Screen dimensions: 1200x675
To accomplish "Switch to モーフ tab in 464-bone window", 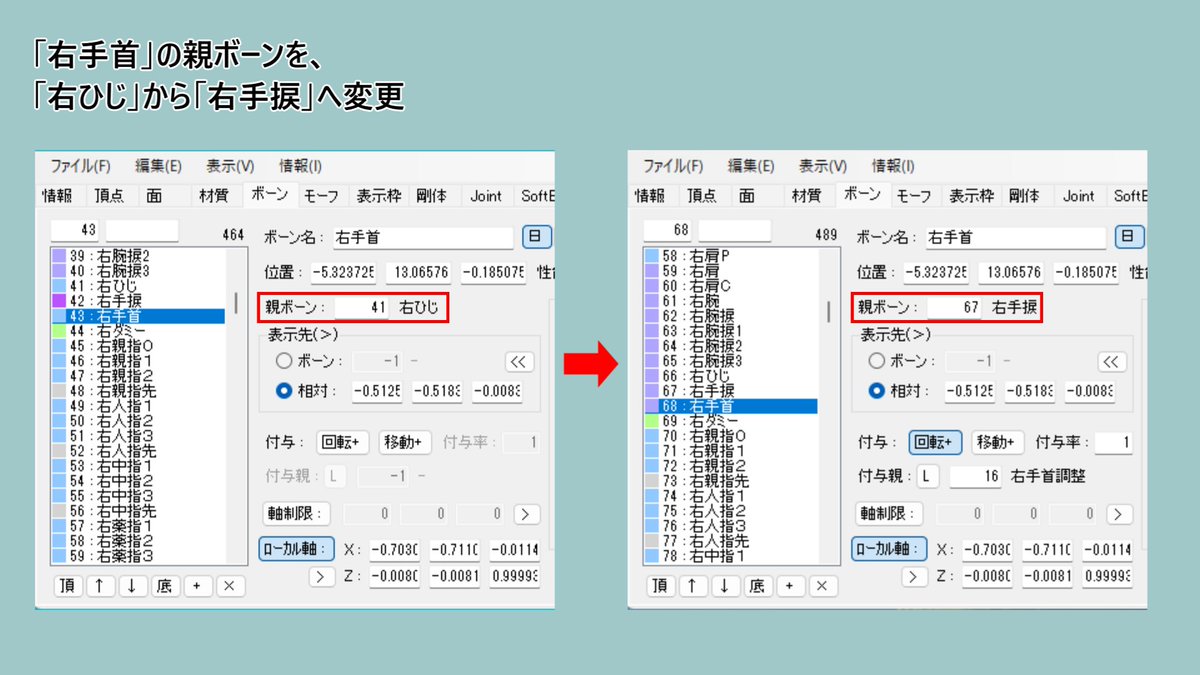I will click(321, 196).
